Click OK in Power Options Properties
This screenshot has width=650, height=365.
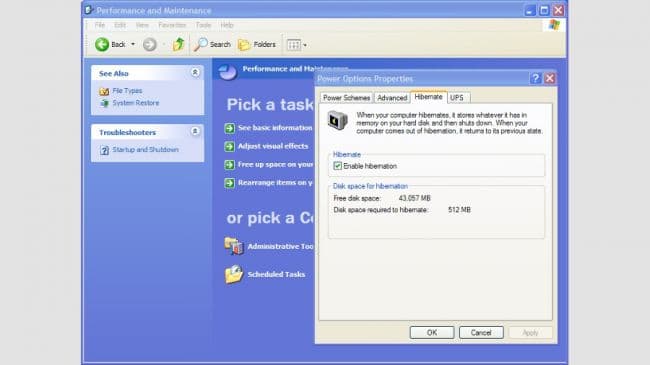click(x=432, y=333)
